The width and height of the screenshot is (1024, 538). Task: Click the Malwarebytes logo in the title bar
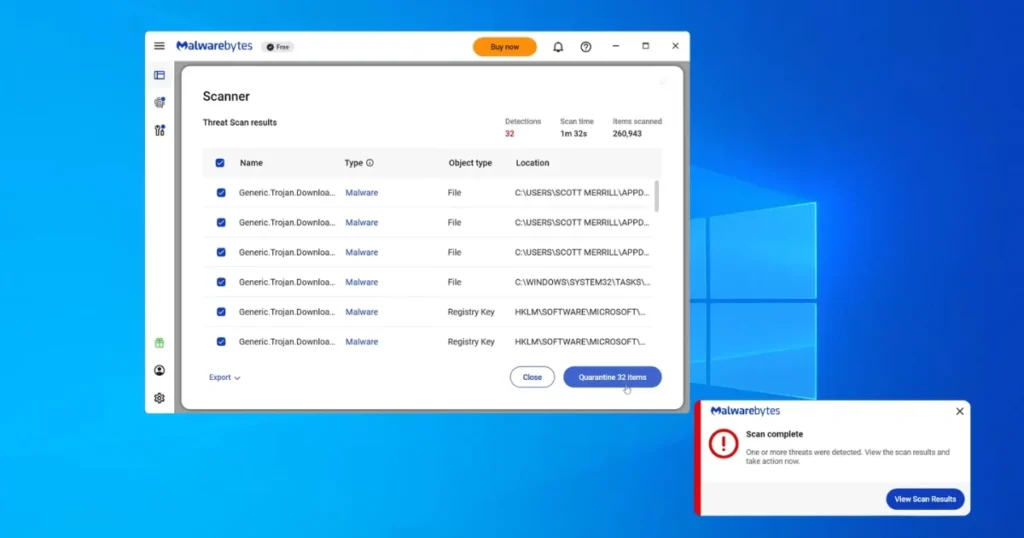click(x=214, y=46)
